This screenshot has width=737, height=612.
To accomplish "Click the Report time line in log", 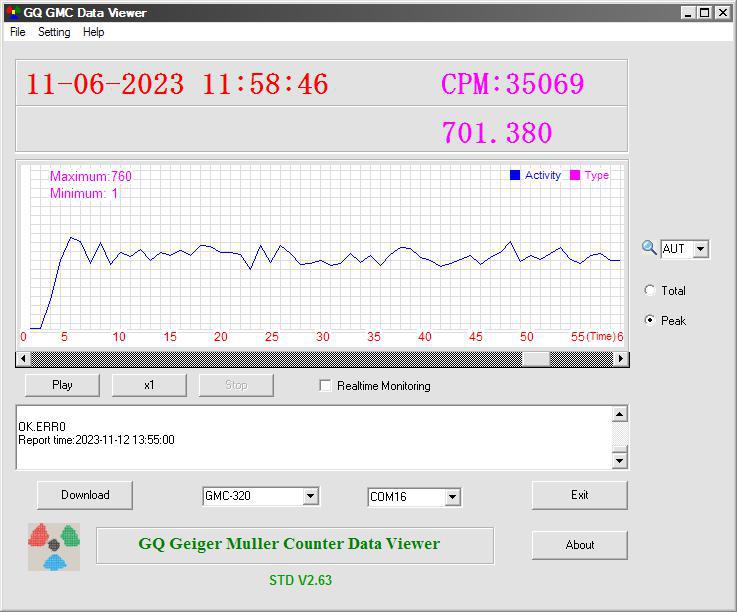I will (x=96, y=440).
